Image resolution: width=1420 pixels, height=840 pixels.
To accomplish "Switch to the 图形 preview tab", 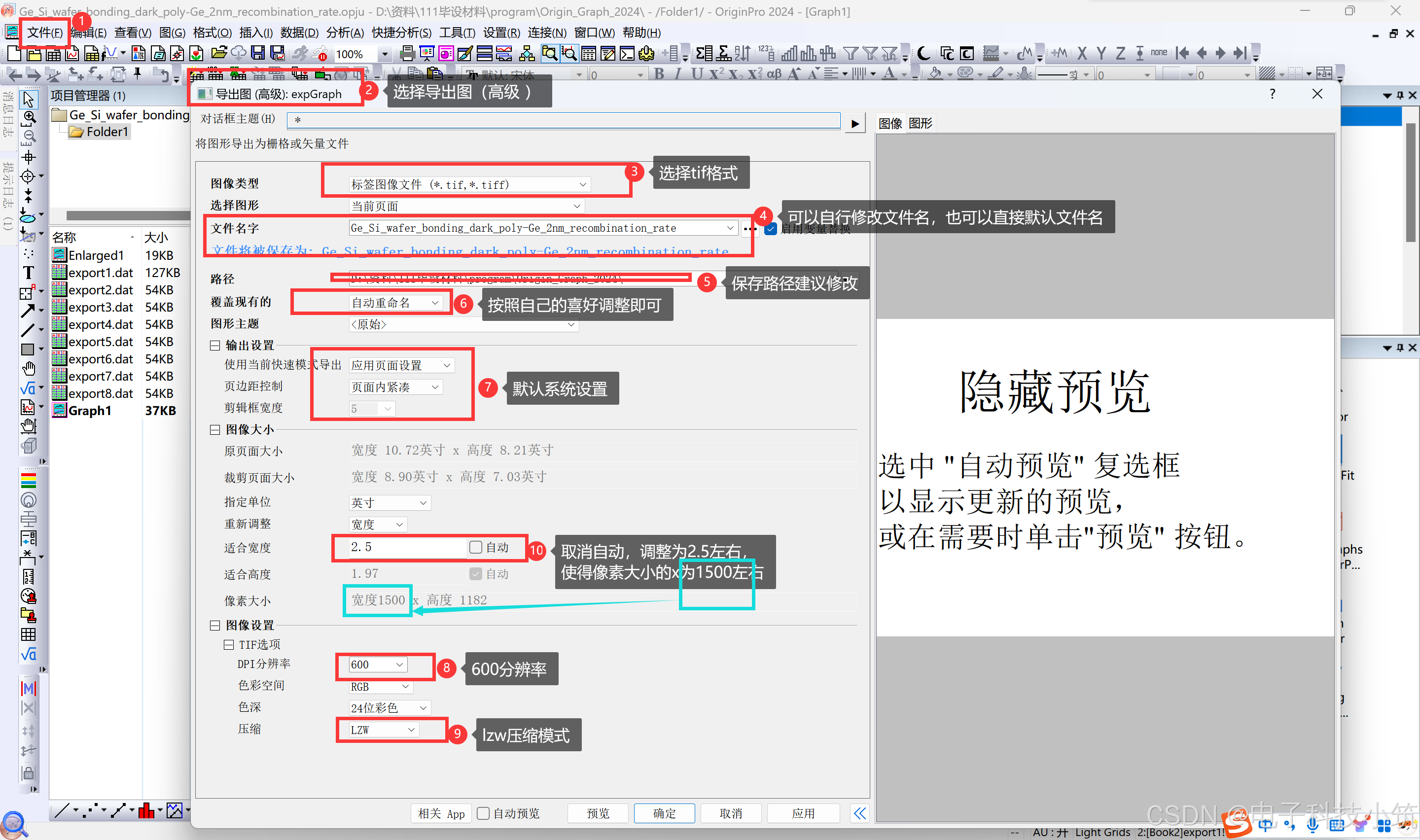I will [x=920, y=123].
